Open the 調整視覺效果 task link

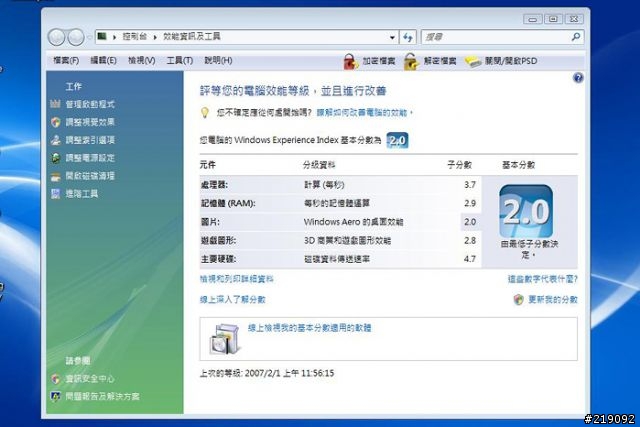click(90, 122)
